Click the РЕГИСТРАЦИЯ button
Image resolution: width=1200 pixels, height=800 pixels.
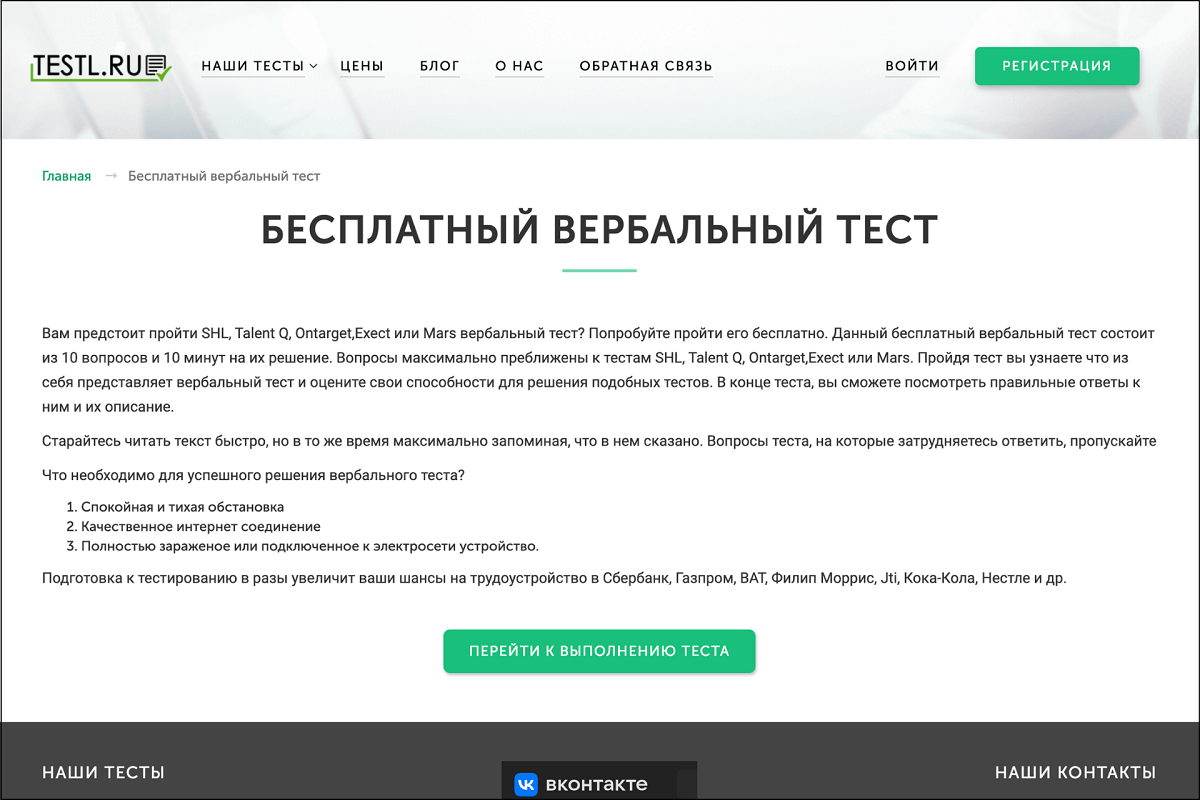[1057, 66]
